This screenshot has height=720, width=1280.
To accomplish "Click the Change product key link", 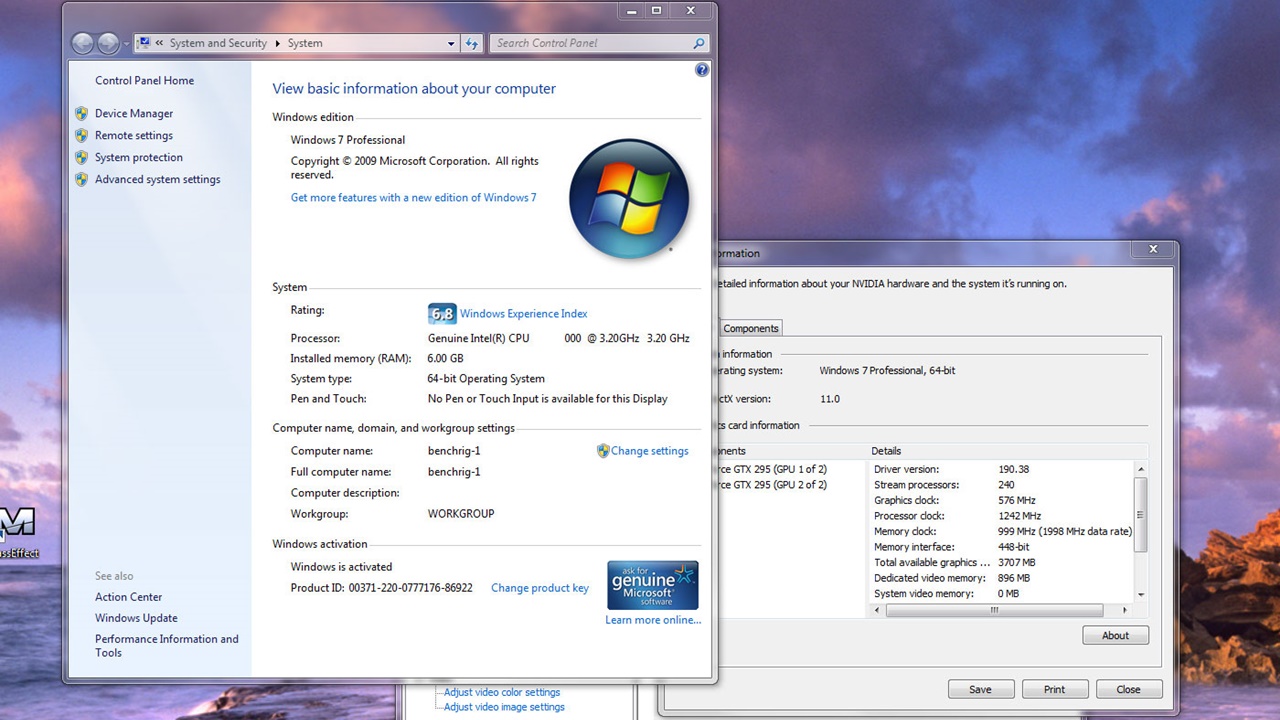I will click(539, 588).
